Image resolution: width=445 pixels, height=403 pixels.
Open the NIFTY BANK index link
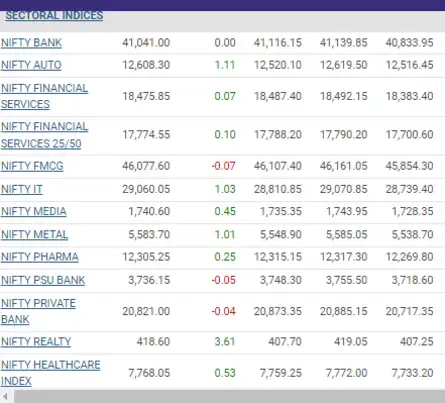pos(31,43)
